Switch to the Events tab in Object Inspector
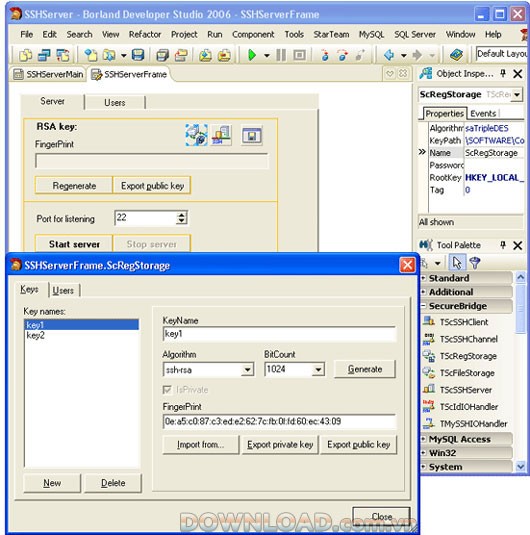 pos(483,114)
